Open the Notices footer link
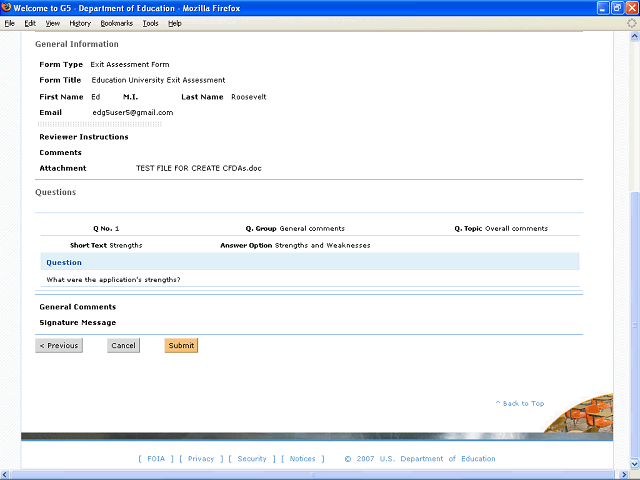The height and width of the screenshot is (480, 640). 302,458
